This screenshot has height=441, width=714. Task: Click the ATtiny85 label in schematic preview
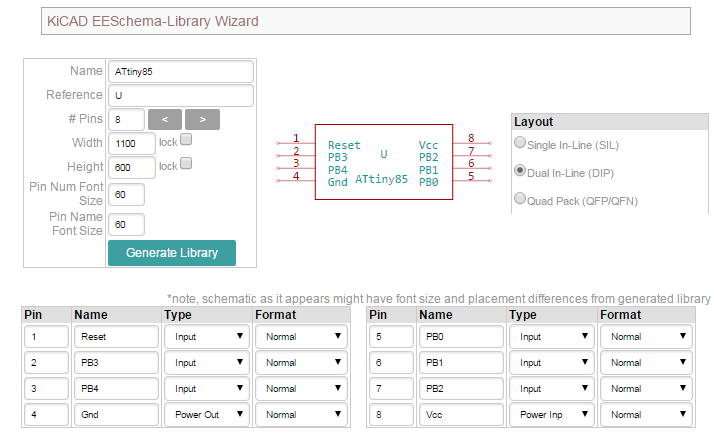382,179
